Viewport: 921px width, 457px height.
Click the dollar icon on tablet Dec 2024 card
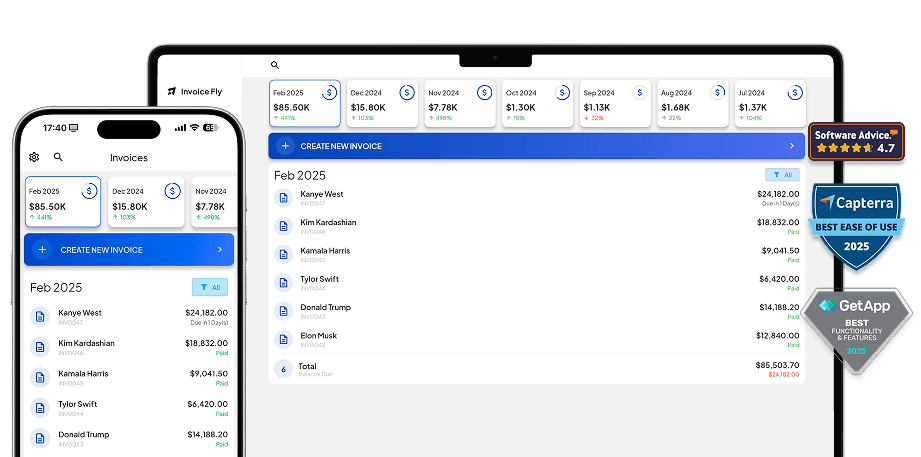[x=407, y=92]
